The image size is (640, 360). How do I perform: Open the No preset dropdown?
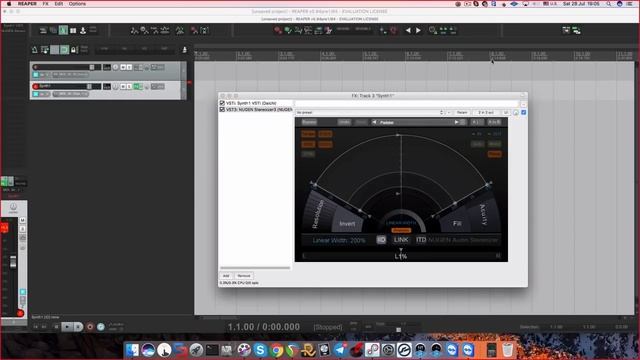[x=369, y=112]
